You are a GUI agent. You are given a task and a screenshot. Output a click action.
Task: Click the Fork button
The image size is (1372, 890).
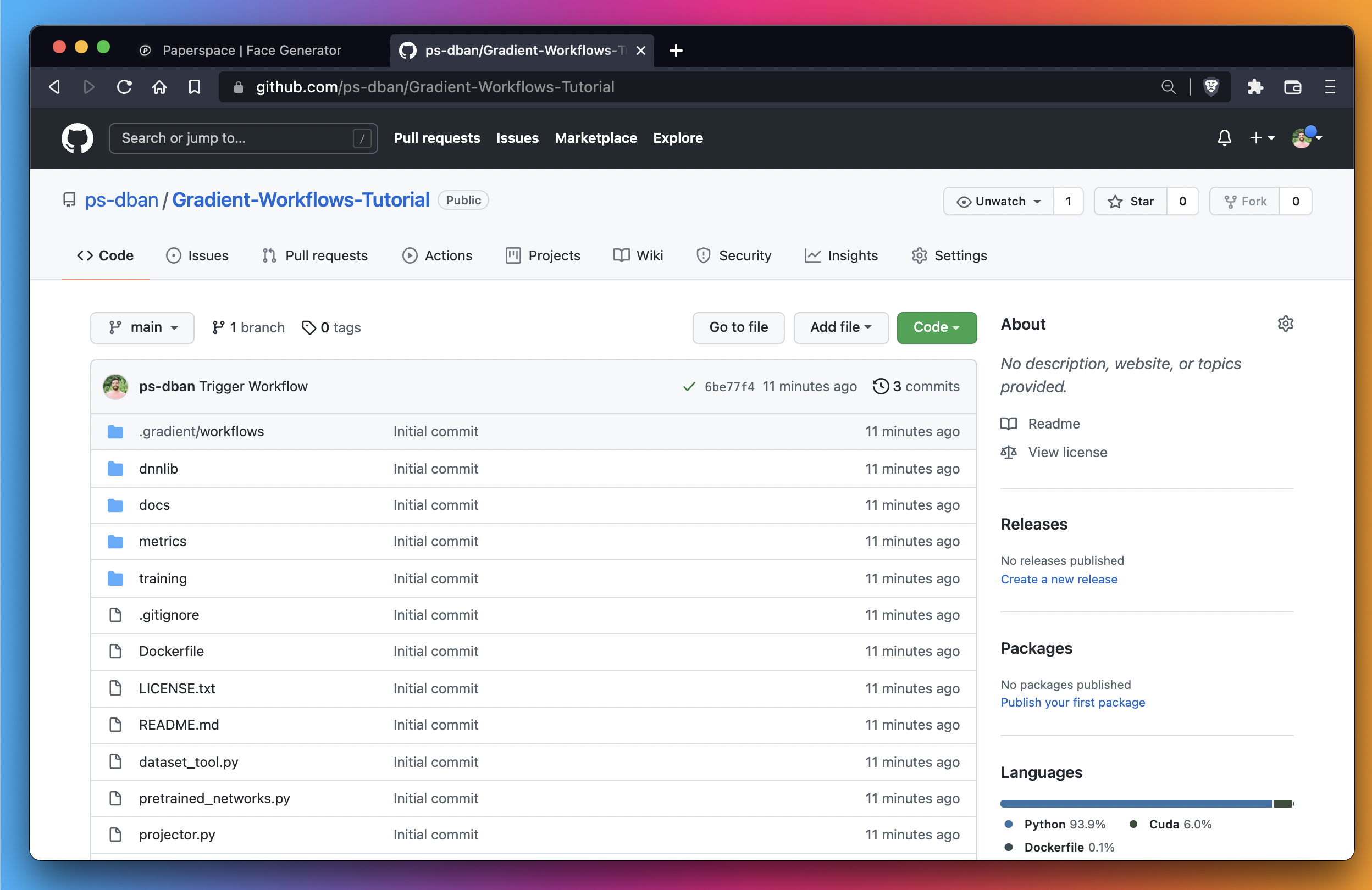pos(1244,201)
